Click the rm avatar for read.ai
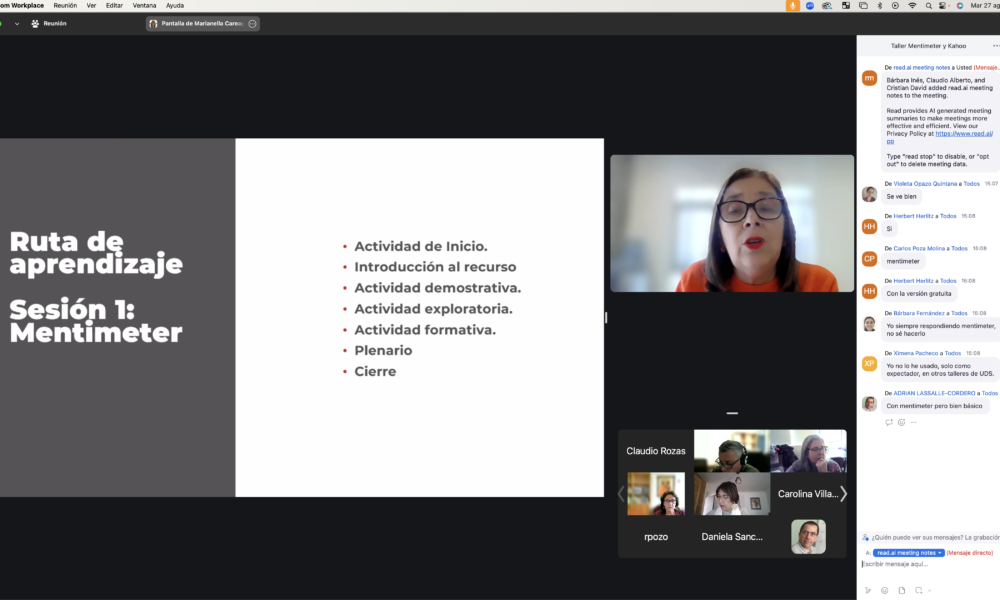Screen dimensions: 1000x600 tap(869, 78)
